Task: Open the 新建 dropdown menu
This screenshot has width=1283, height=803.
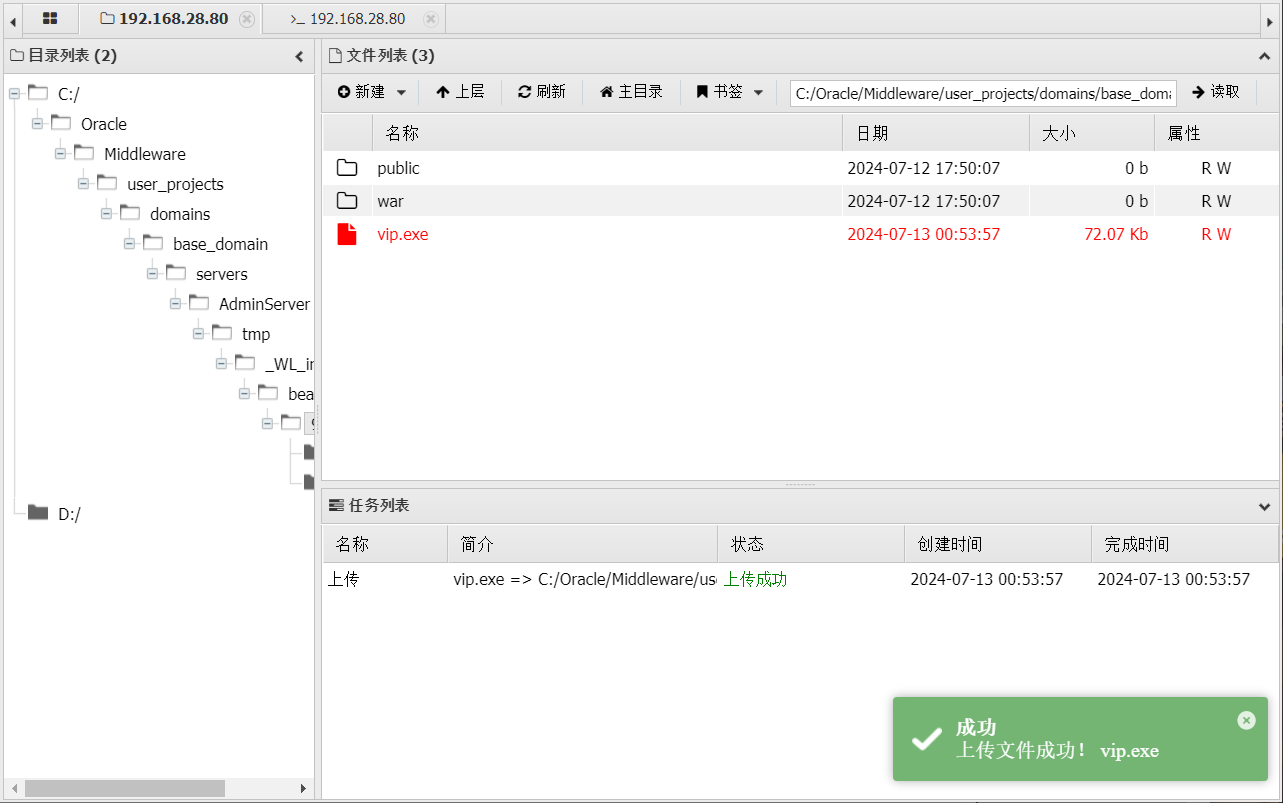Action: tap(372, 92)
